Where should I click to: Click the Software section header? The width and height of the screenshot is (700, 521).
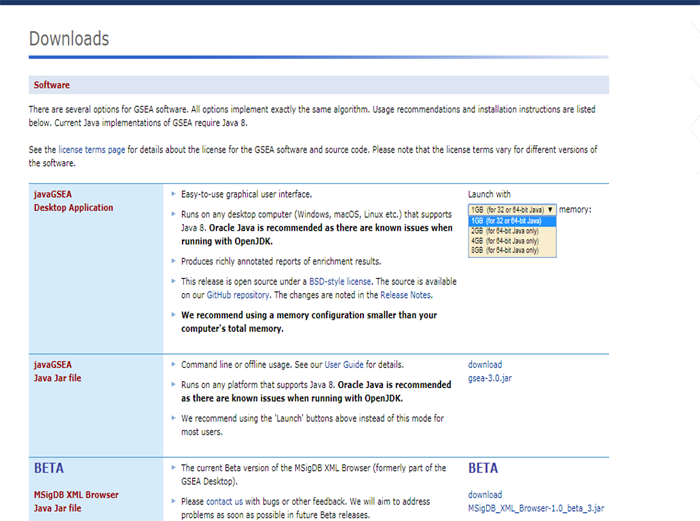point(319,85)
